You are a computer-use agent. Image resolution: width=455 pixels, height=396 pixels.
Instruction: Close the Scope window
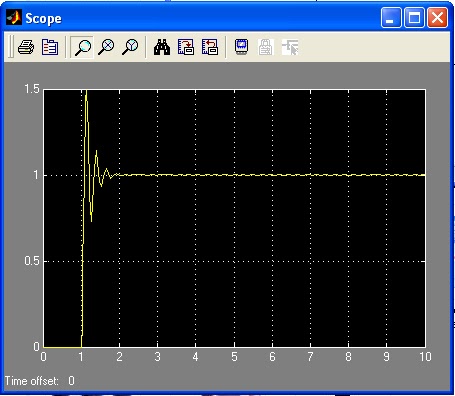click(437, 18)
